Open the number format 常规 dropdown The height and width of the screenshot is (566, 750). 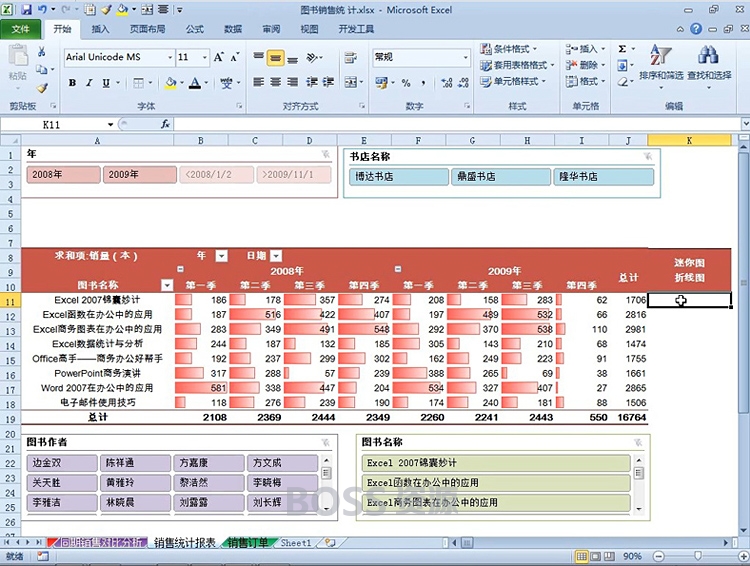tap(465, 57)
